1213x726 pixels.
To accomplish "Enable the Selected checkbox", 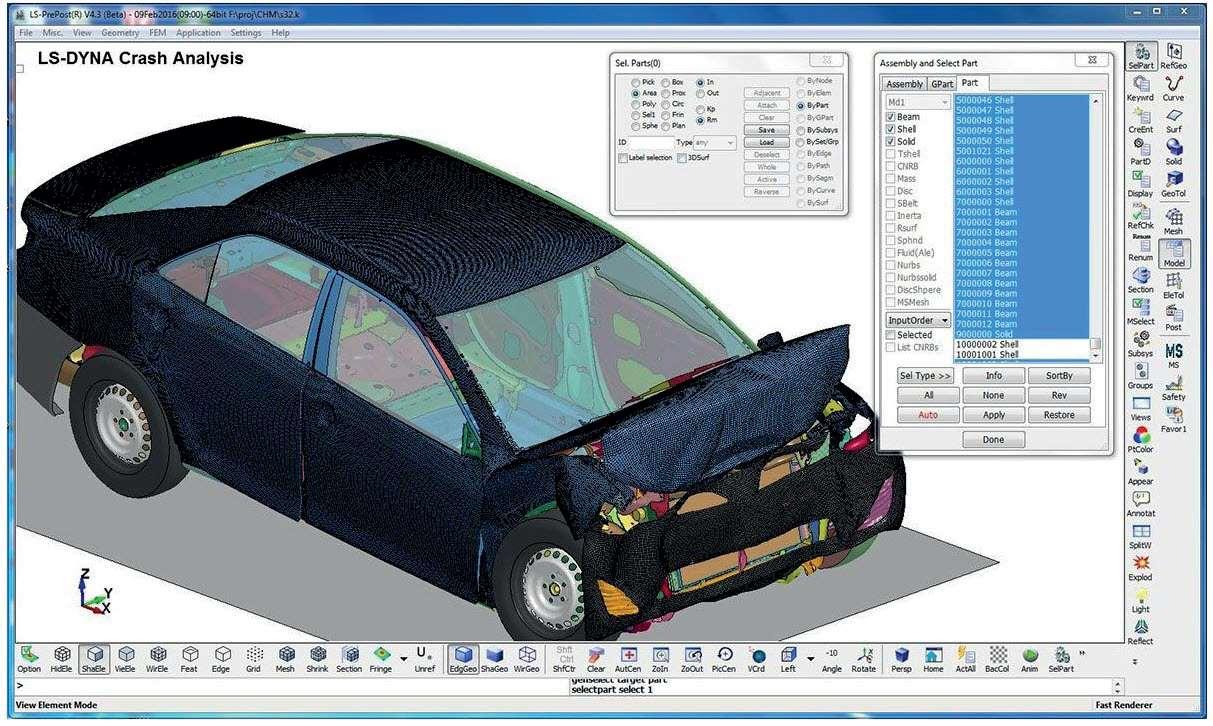I will click(890, 335).
